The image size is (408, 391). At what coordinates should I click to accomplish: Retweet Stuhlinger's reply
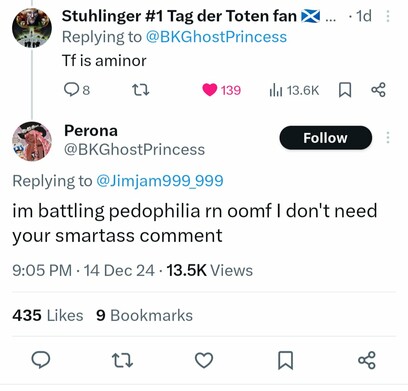click(141, 90)
